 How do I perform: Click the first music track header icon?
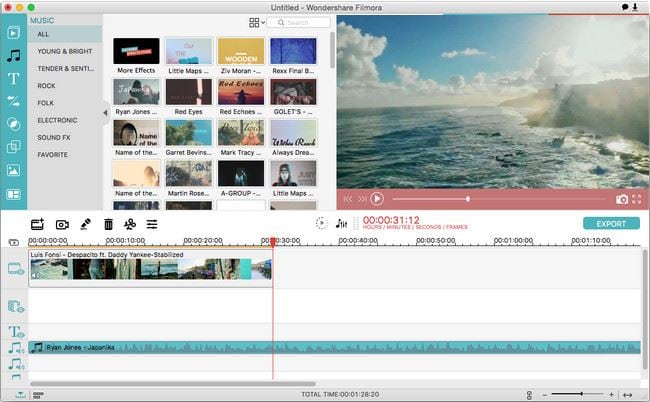pyautogui.click(x=16, y=348)
